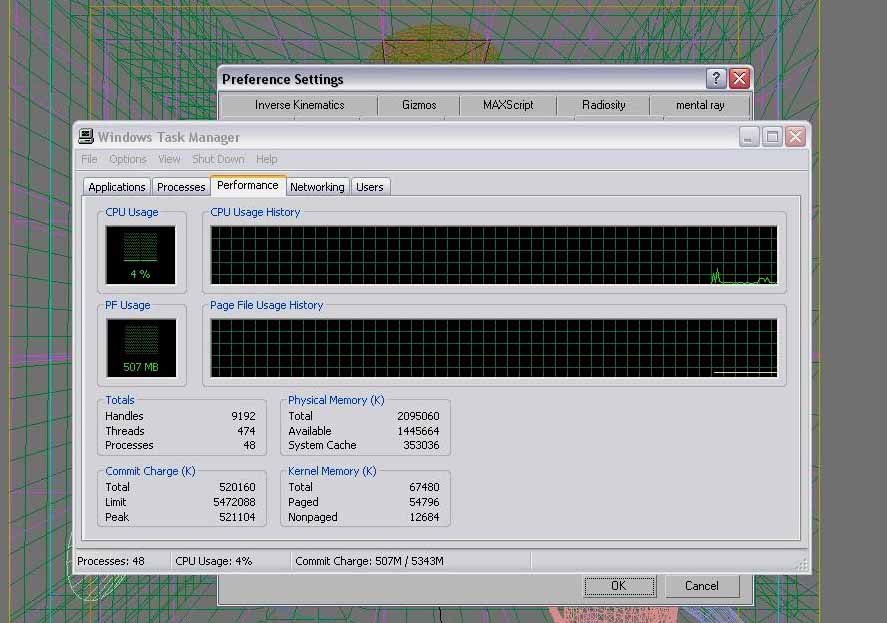Switch to the Networking tab
Screen dimensions: 887x623
(x=317, y=187)
